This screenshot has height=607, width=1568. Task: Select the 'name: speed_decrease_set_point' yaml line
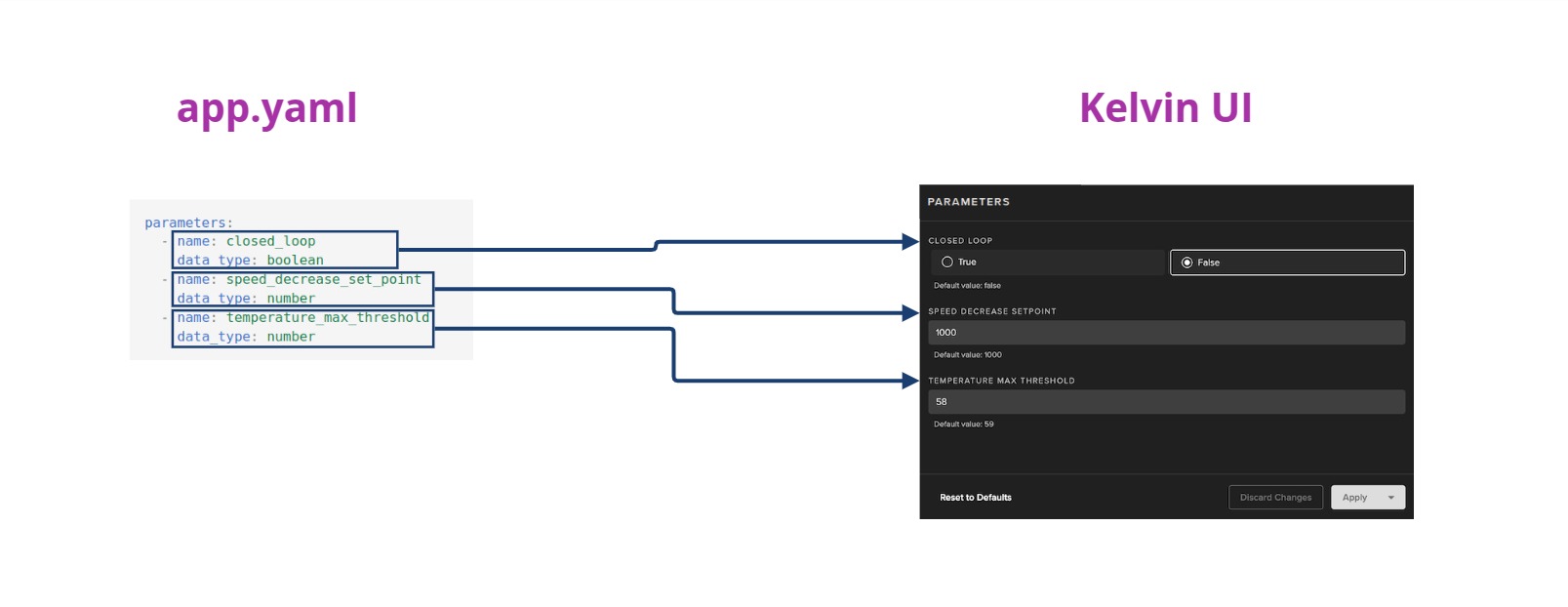pyautogui.click(x=299, y=279)
